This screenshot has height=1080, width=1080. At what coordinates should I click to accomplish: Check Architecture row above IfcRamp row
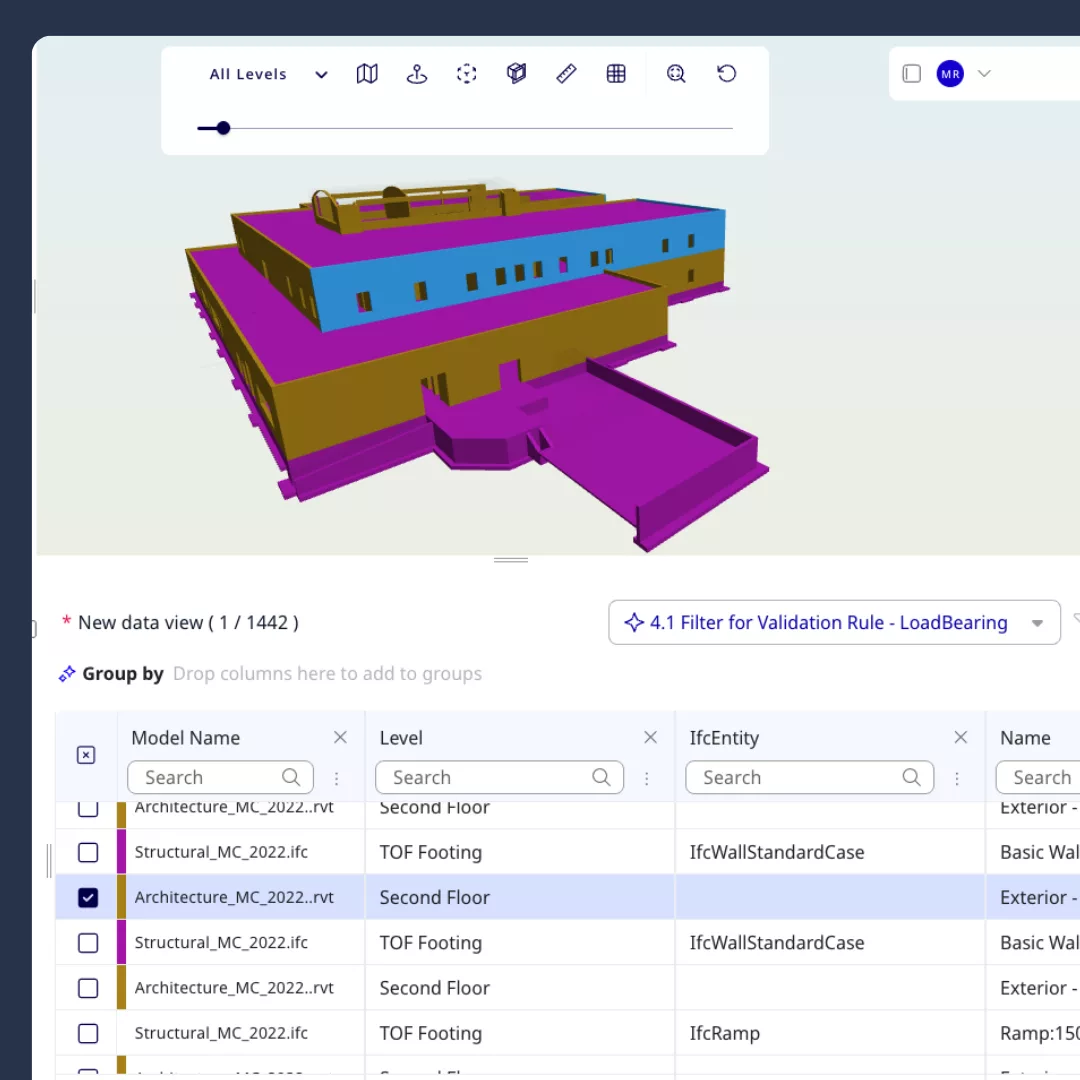(88, 988)
